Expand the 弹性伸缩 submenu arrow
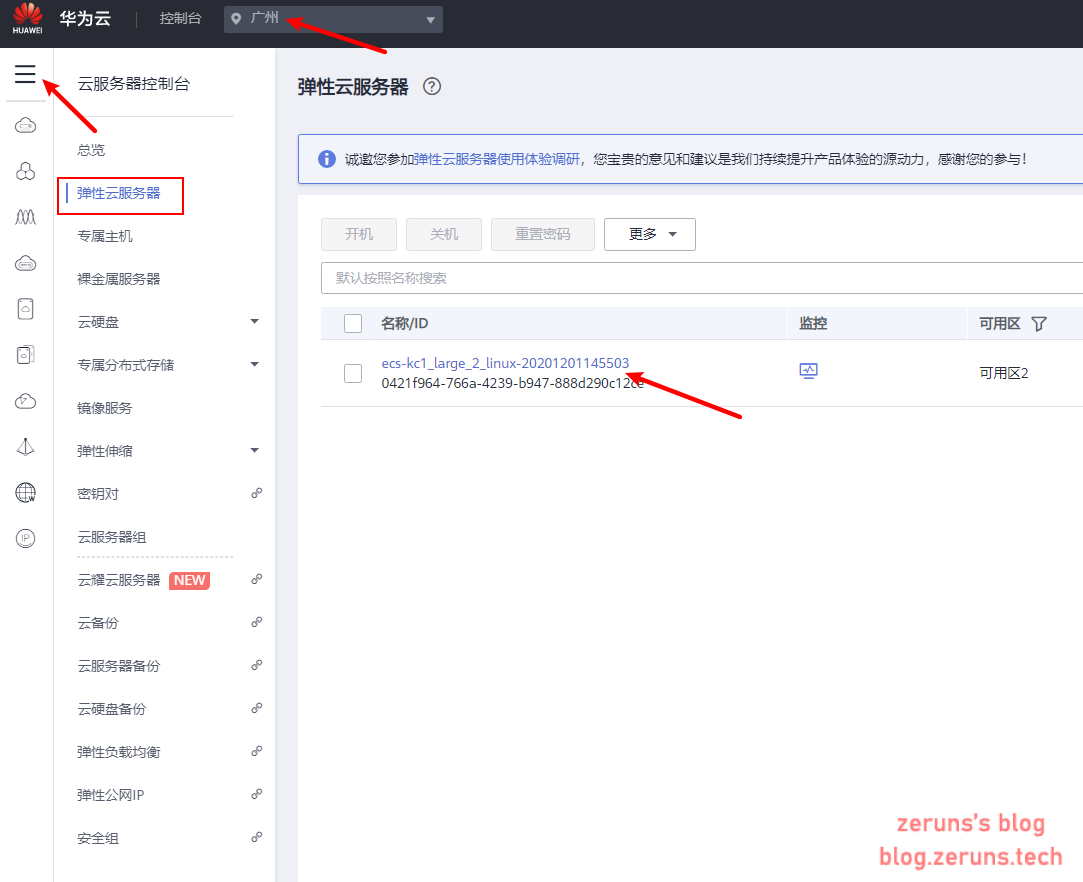Screen dimensions: 1083x882 point(254,450)
